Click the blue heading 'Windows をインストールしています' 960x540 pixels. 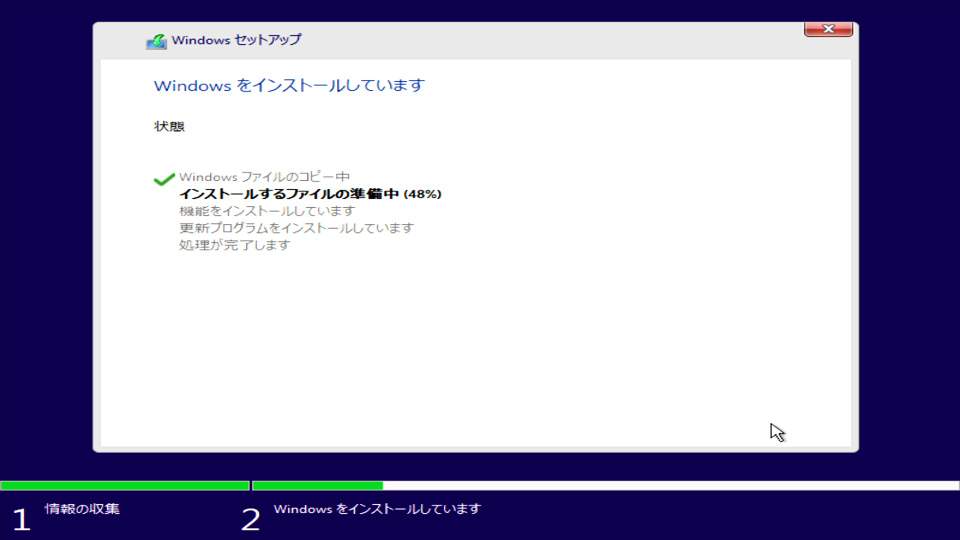[x=289, y=86]
